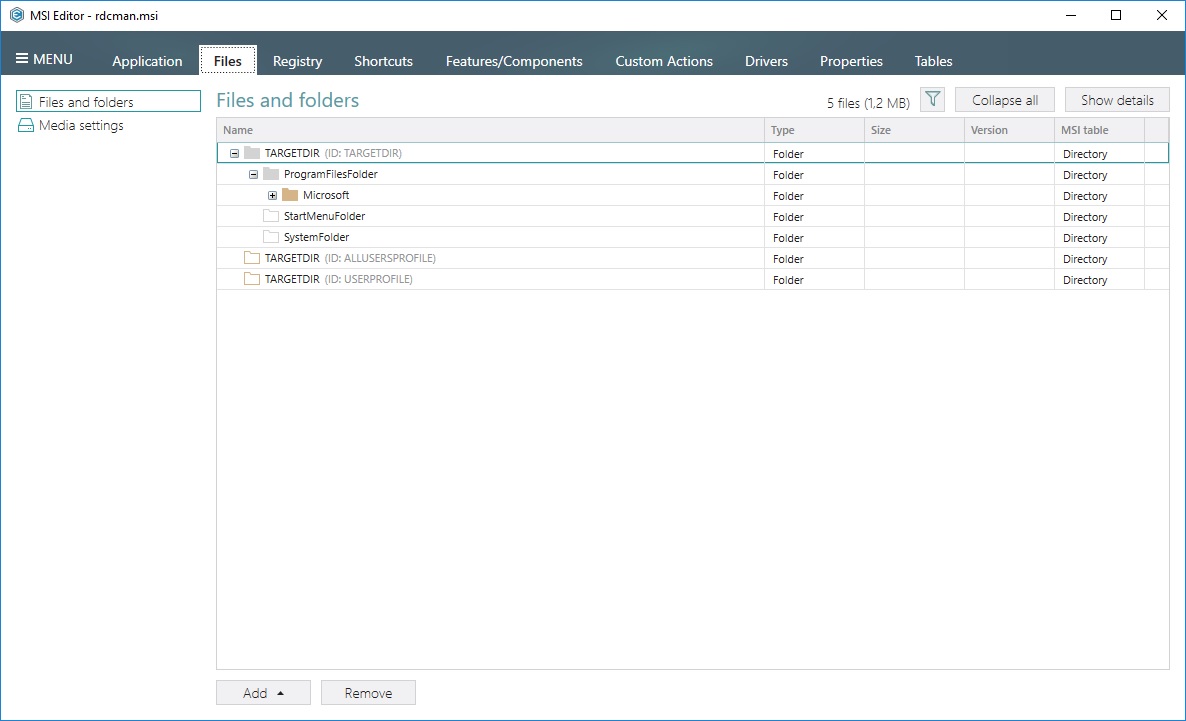Sort by the Name column header
This screenshot has width=1186, height=721.
click(490, 130)
